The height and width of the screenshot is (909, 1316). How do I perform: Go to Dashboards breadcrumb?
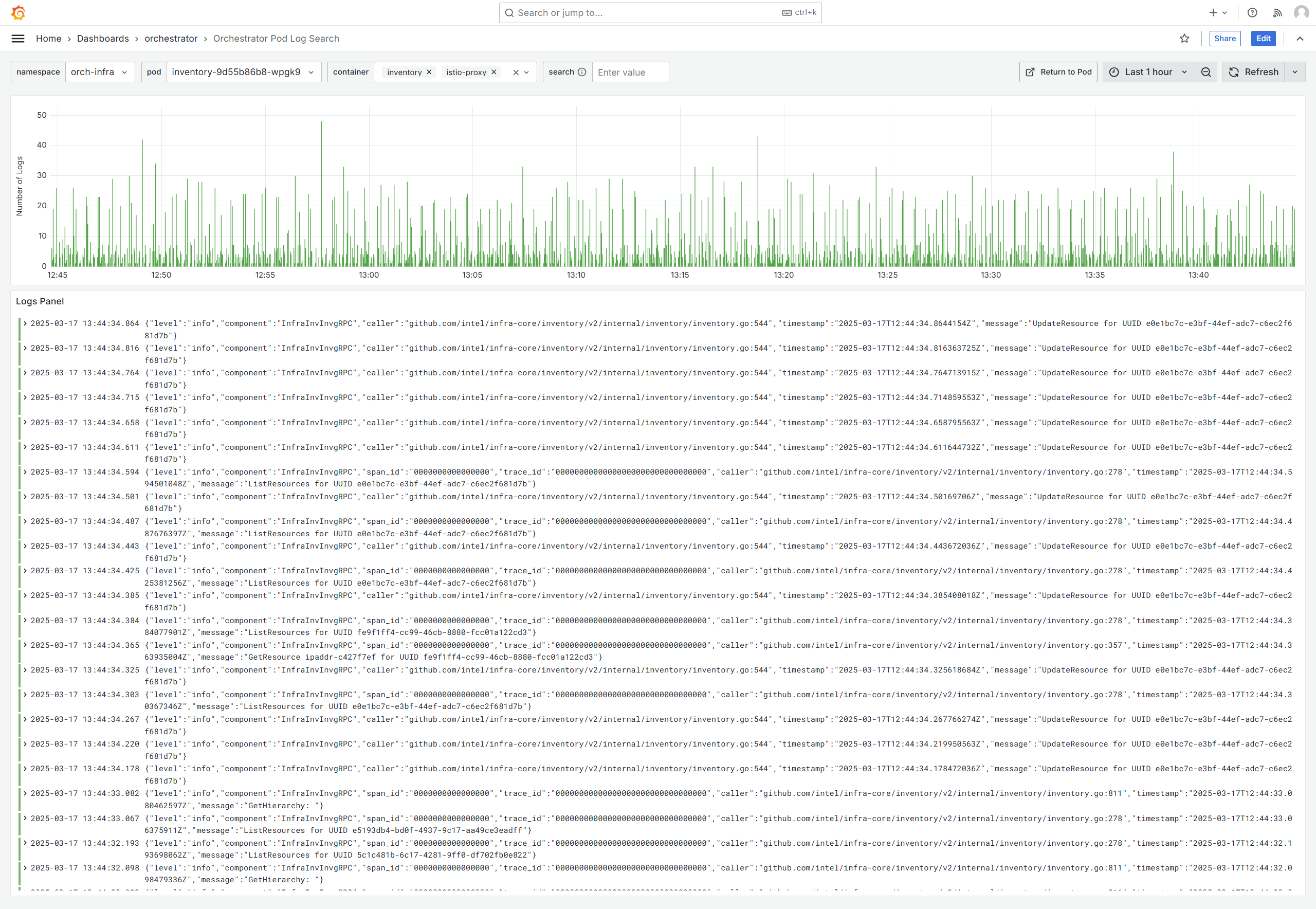103,38
